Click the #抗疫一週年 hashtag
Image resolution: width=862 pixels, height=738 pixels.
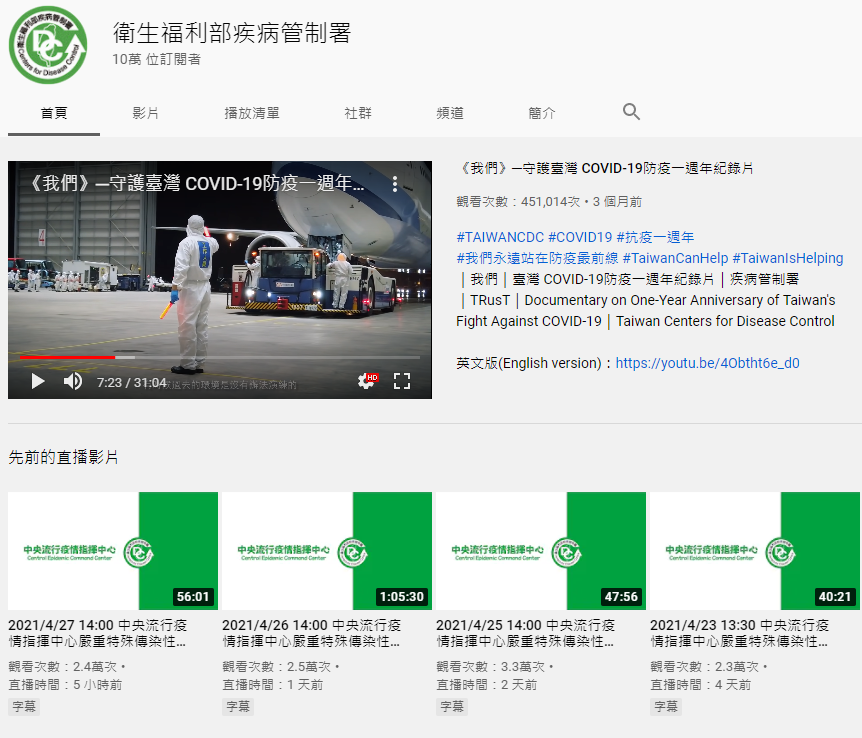click(655, 237)
